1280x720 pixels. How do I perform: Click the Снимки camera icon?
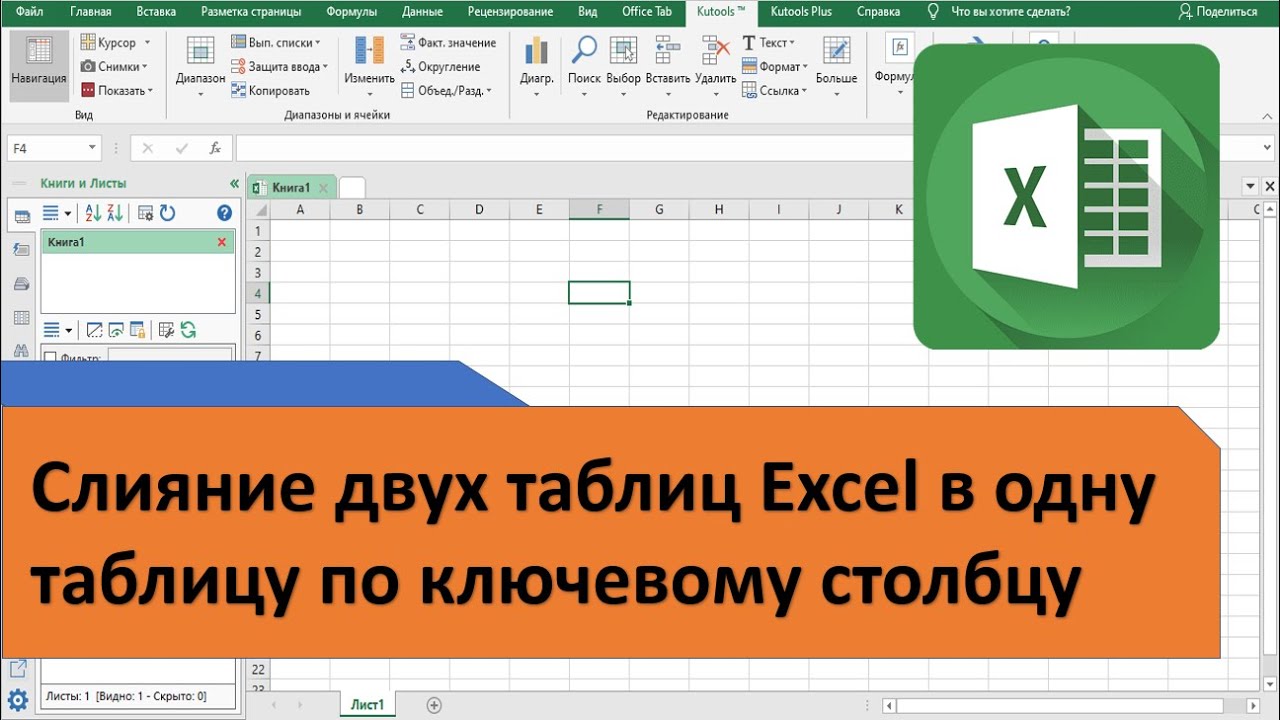point(88,67)
